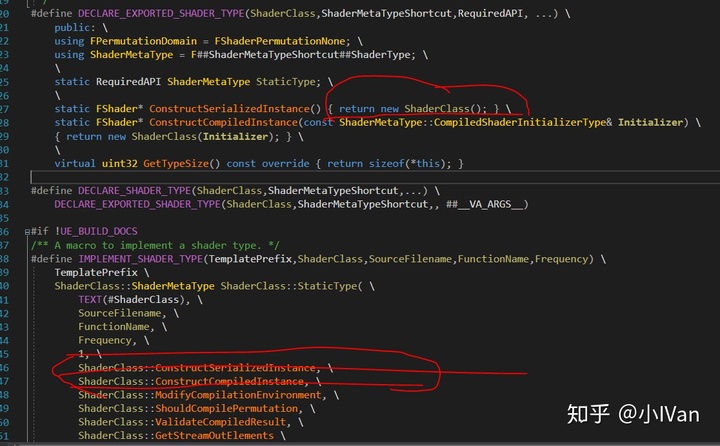720x446 pixels.
Task: Click the UE_BUILD_DOCS preprocessor symbol
Action: pos(99,231)
